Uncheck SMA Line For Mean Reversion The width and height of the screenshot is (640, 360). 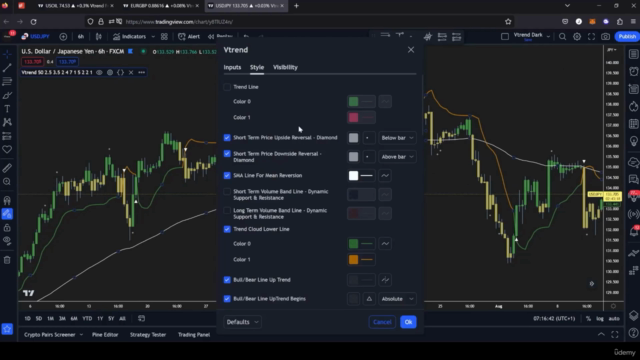pos(227,176)
